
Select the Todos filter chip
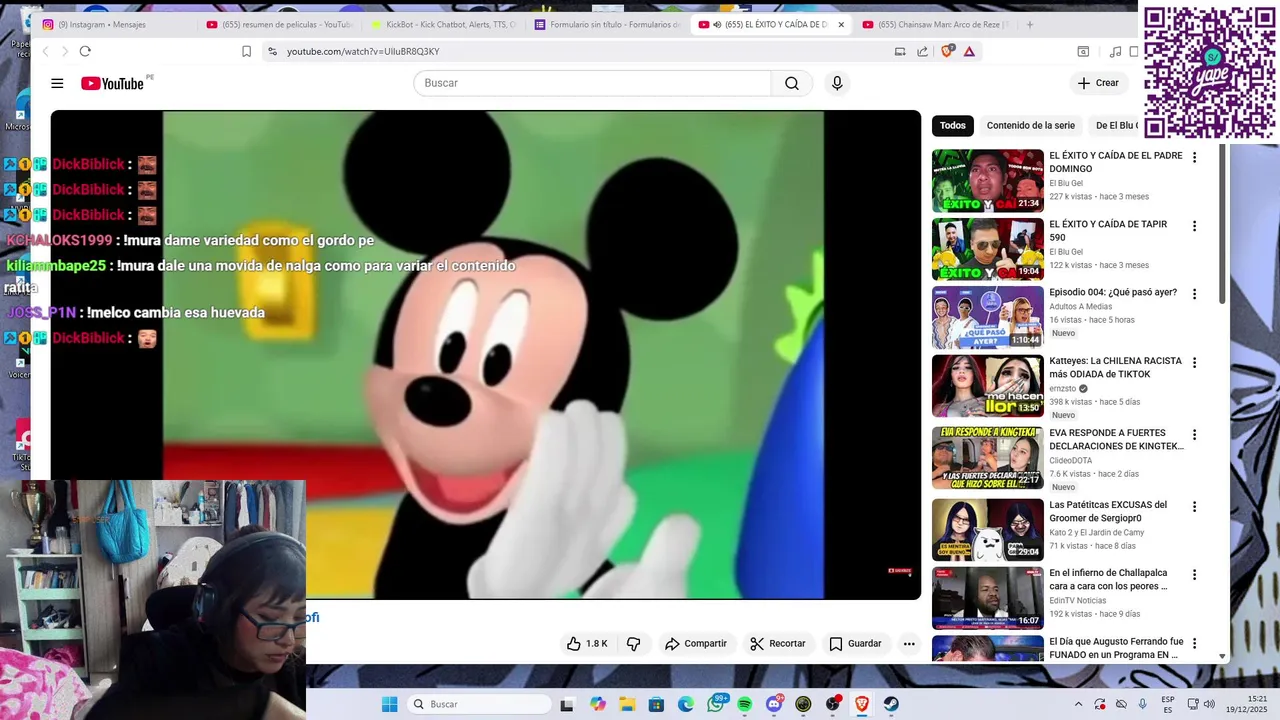(953, 126)
